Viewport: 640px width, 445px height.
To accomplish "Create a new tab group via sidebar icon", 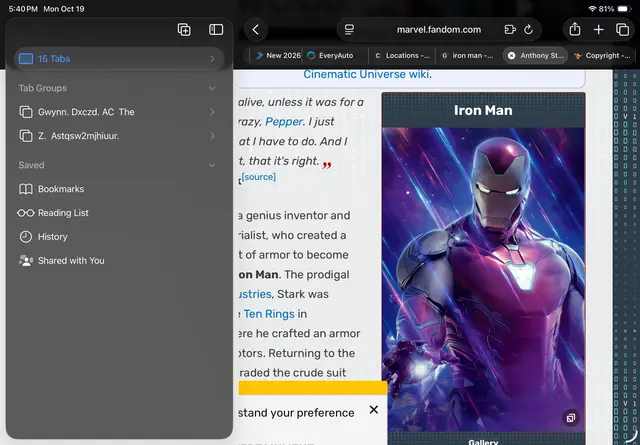I will [184, 29].
